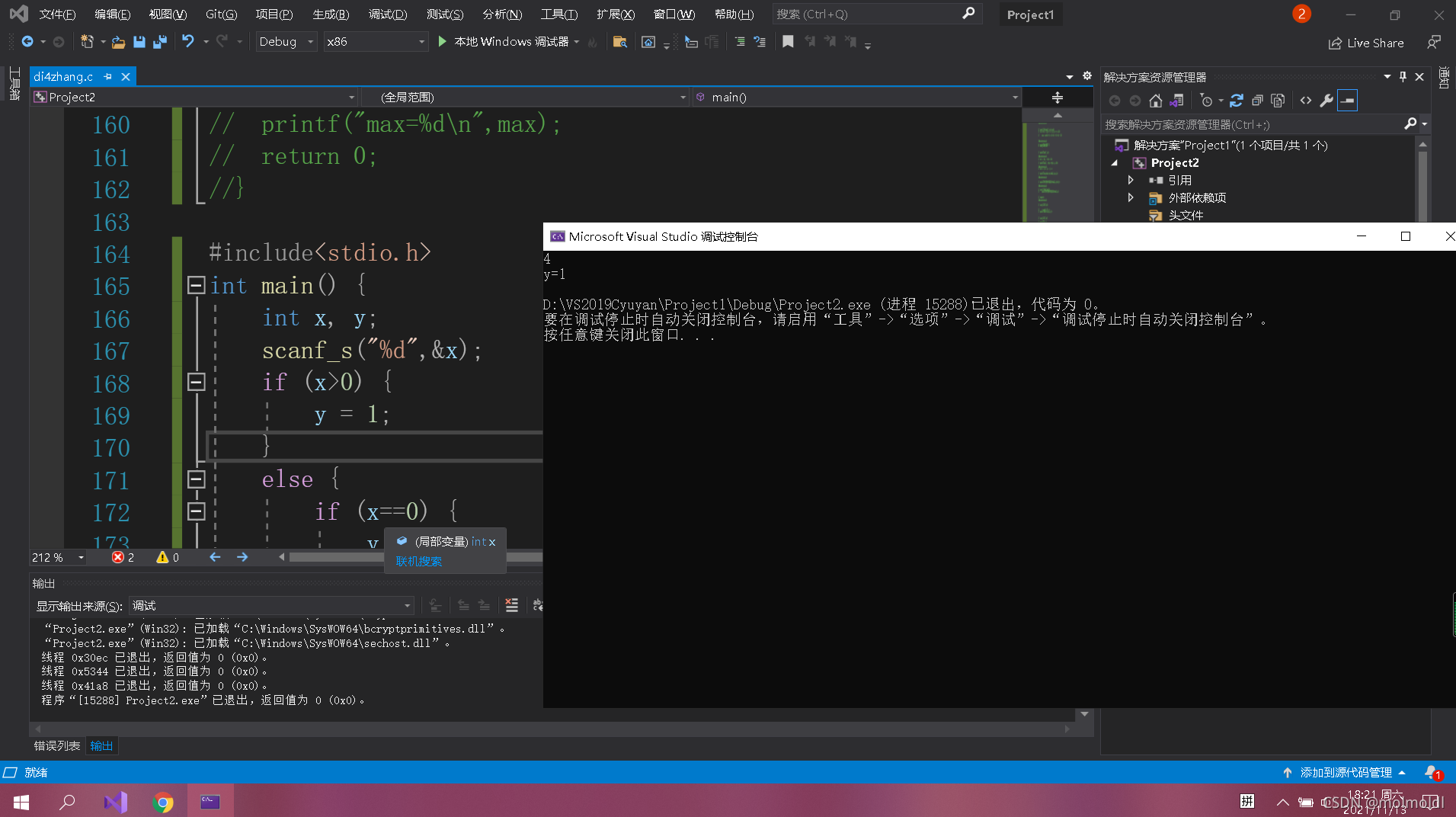Click the Live Share button
Viewport: 1456px width, 817px height.
point(1366,43)
